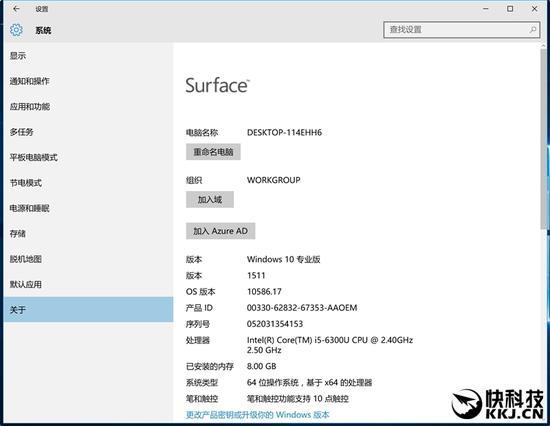Click serial number 052031354153
Image resolution: width=550 pixels, height=426 pixels.
[x=275, y=324]
